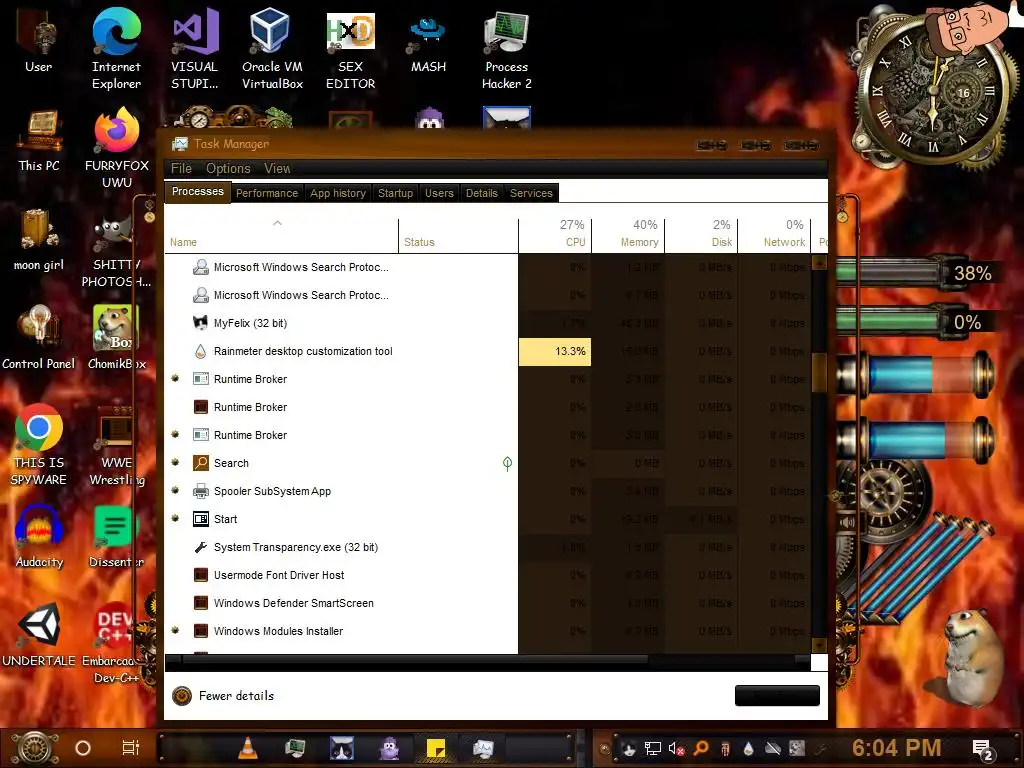This screenshot has height=768, width=1024.
Task: Click the muted volume tray icon
Action: 677,748
